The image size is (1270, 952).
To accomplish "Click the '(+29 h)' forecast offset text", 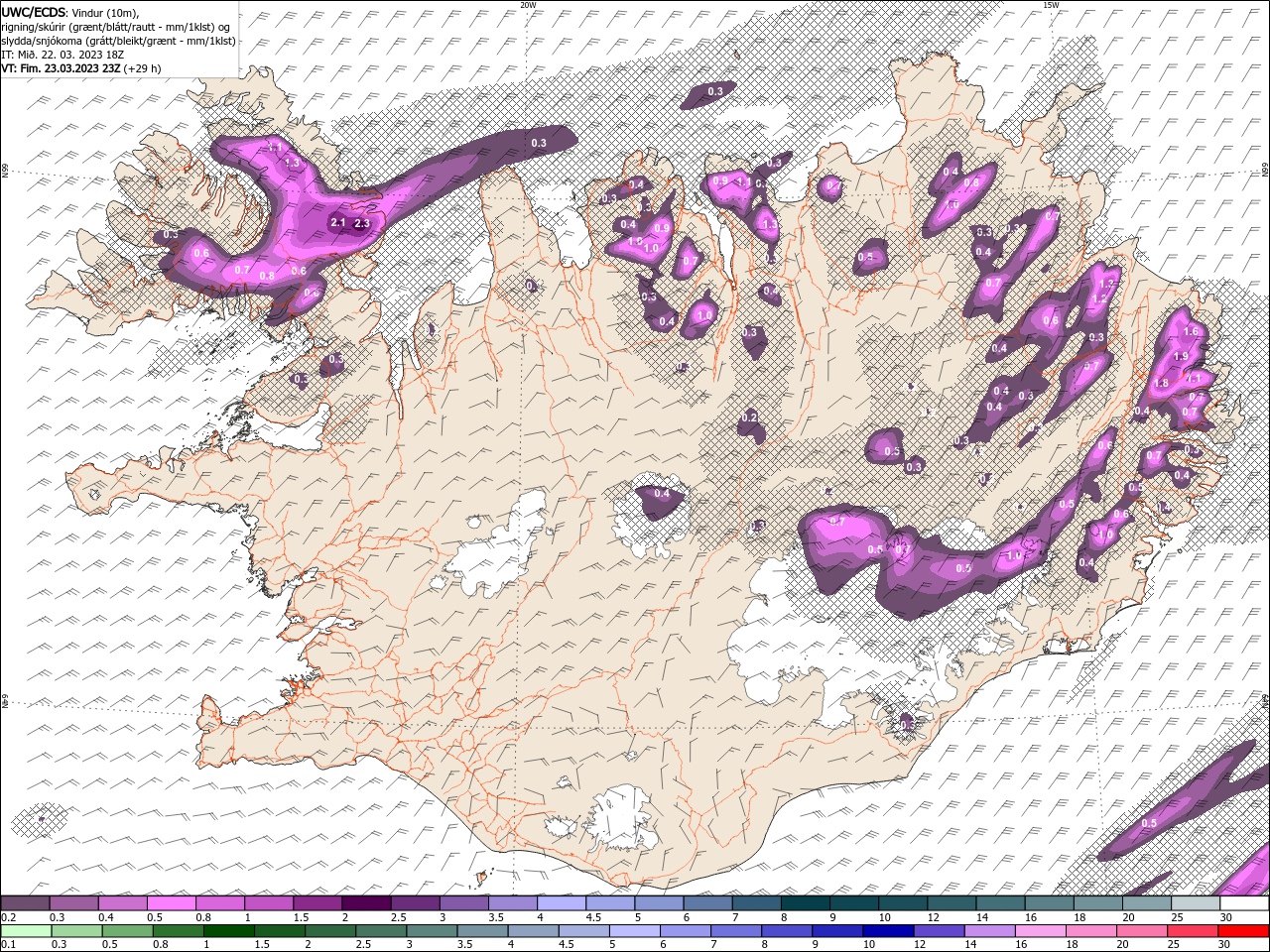I will [142, 68].
